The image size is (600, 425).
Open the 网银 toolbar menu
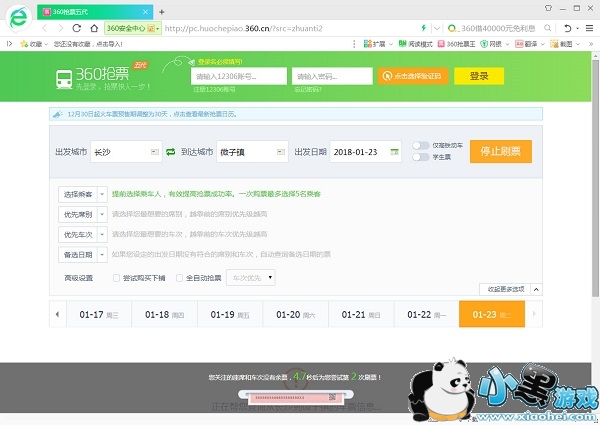(495, 44)
